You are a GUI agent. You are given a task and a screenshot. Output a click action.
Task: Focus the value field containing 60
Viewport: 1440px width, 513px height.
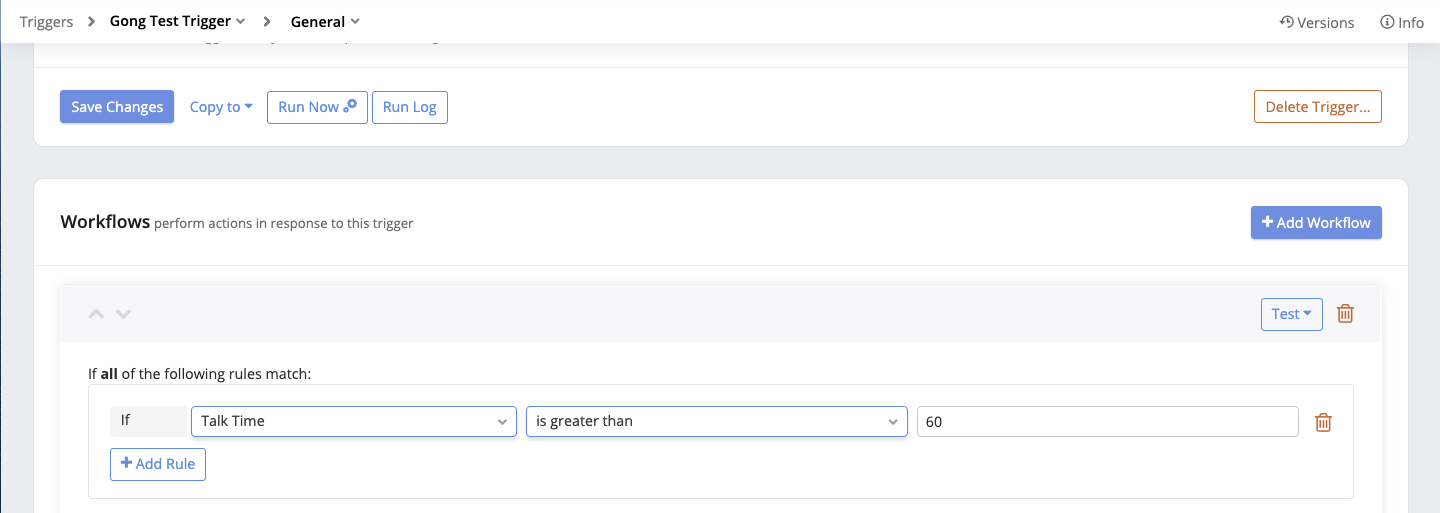(x=1108, y=421)
